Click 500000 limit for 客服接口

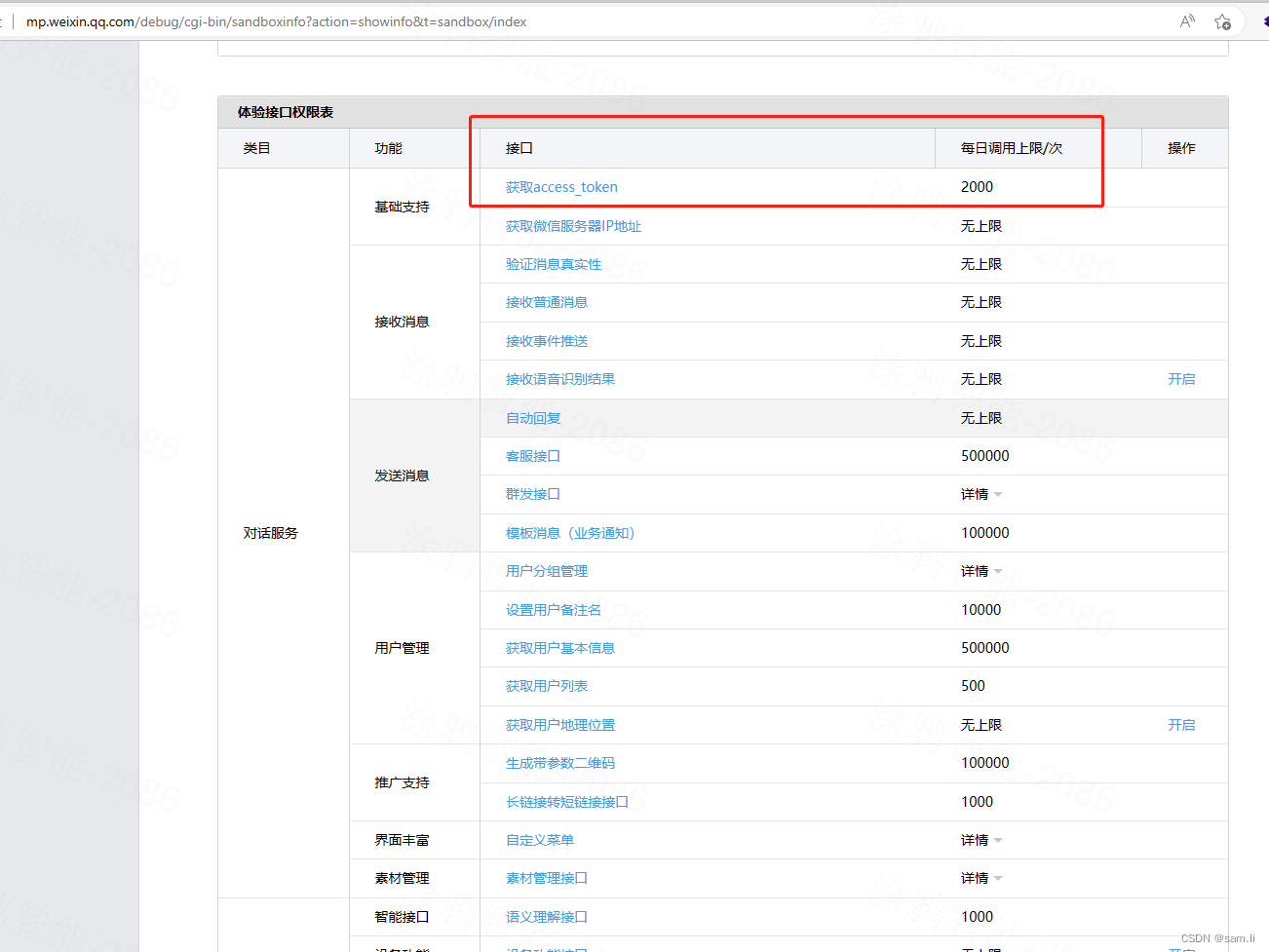coord(984,456)
